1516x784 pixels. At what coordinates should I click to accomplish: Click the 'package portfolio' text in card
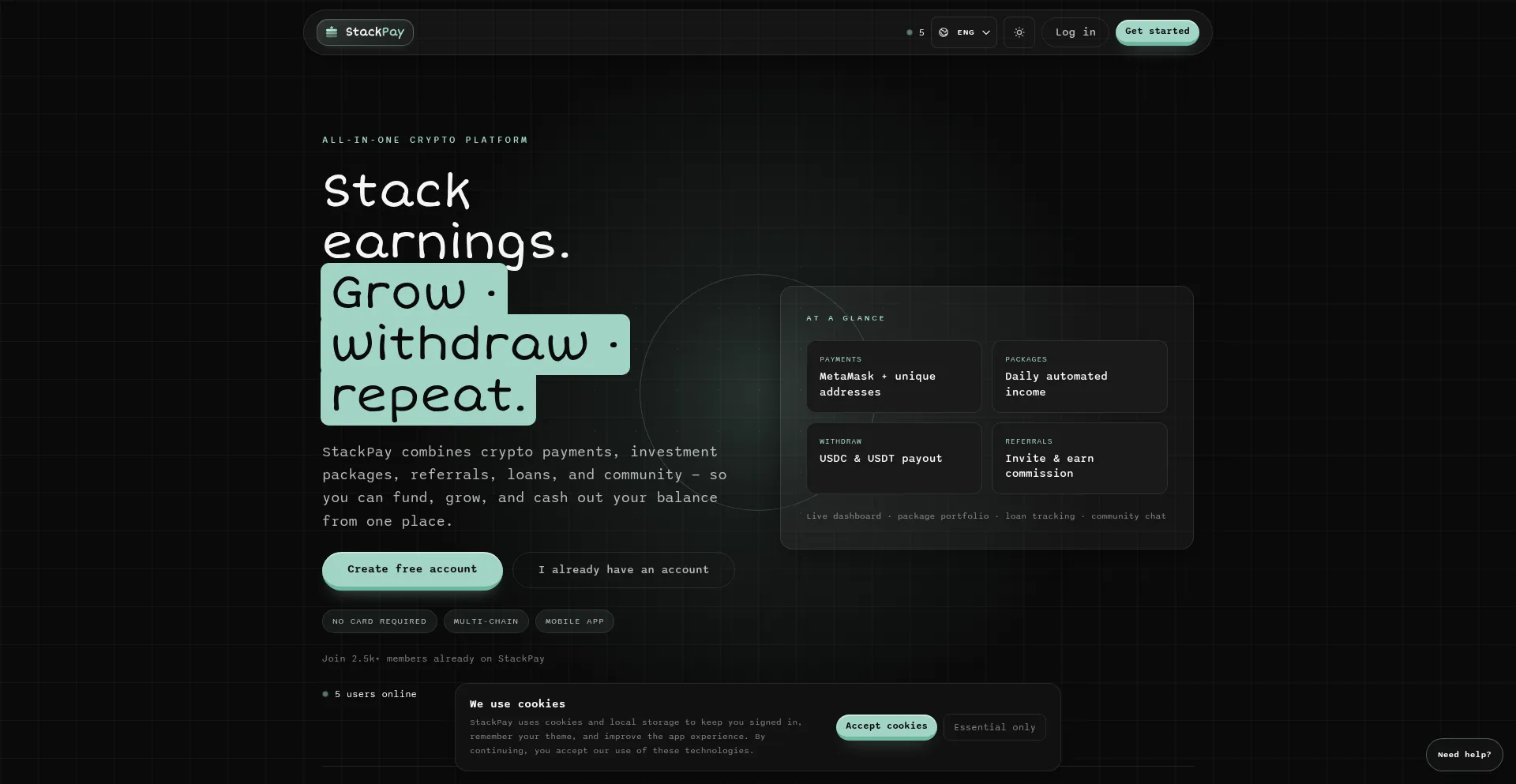[943, 516]
